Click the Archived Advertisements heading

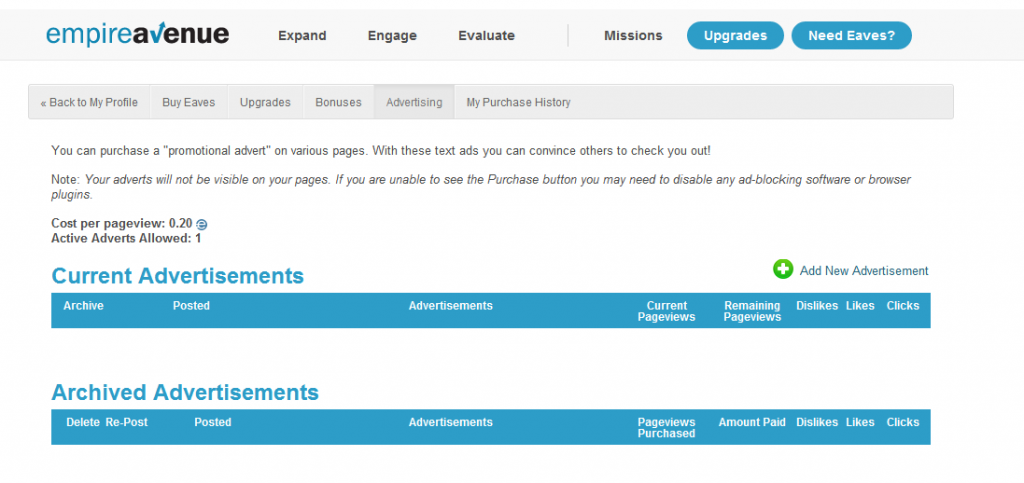click(x=185, y=392)
